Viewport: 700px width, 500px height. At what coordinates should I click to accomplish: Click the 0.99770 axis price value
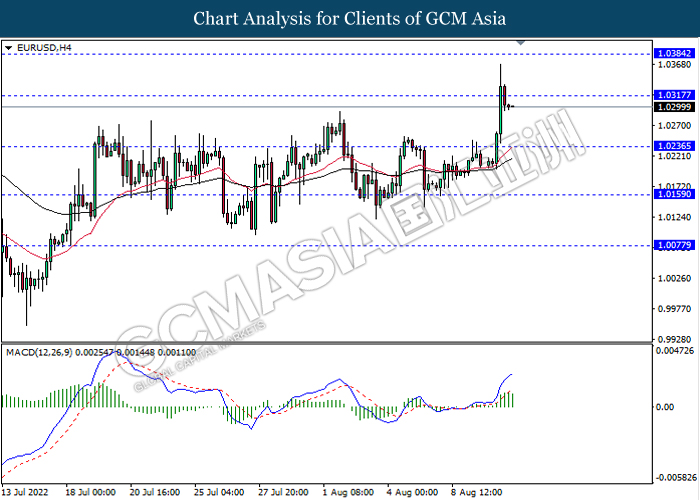pyautogui.click(x=675, y=308)
